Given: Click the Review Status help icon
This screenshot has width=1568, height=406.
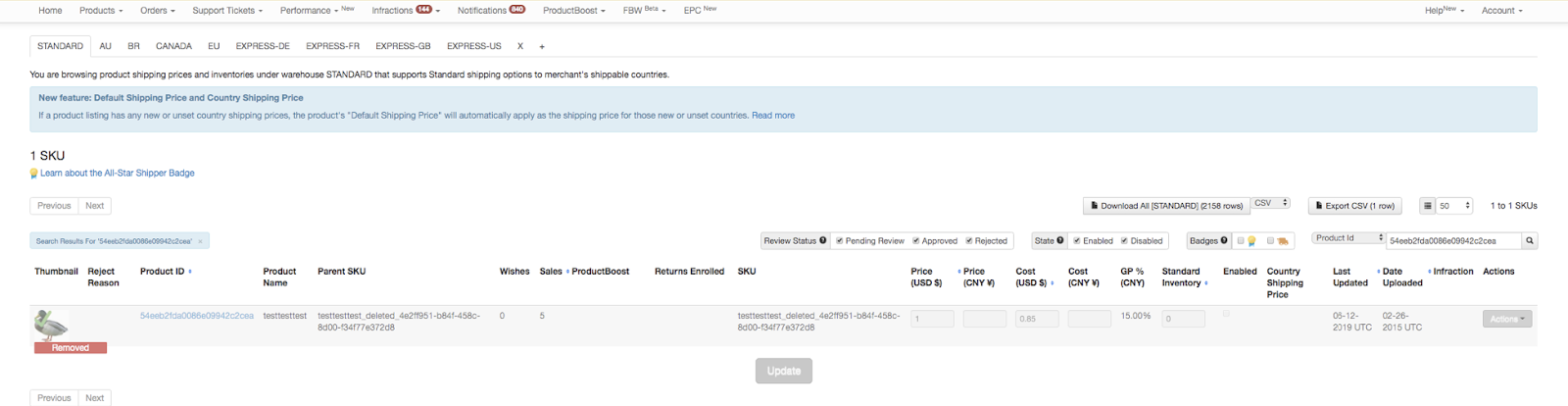Looking at the screenshot, I should click(x=822, y=240).
